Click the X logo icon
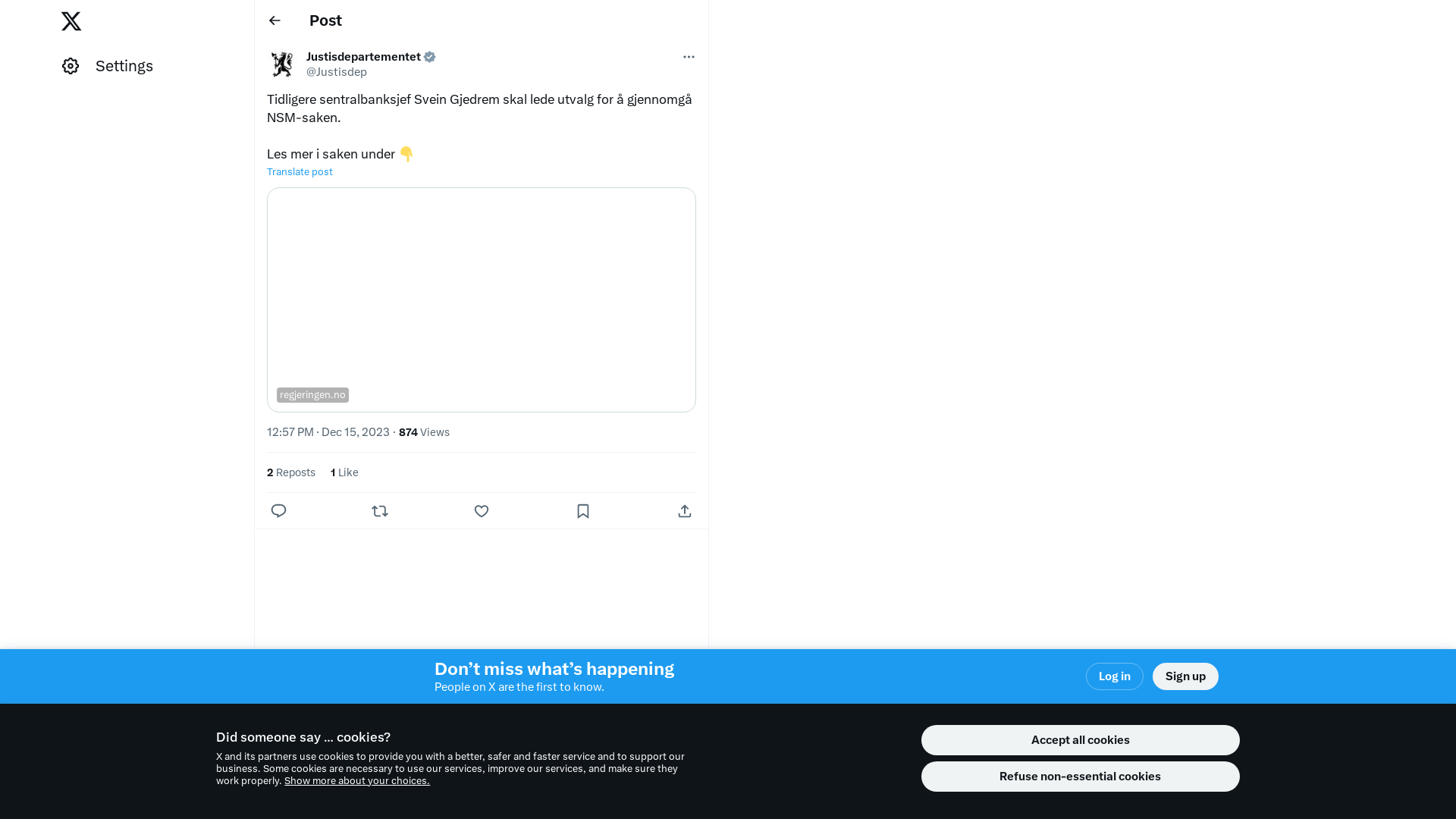 [x=71, y=21]
